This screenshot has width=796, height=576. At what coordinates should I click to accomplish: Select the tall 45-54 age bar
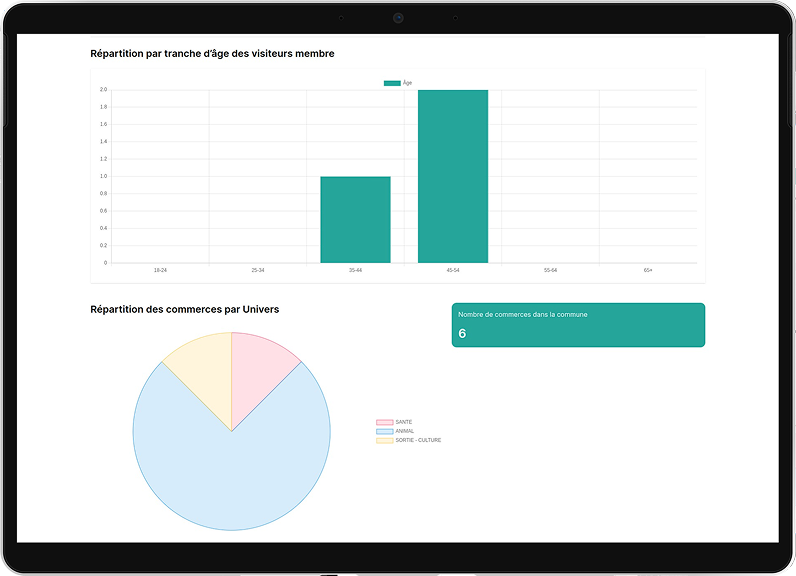pyautogui.click(x=453, y=177)
